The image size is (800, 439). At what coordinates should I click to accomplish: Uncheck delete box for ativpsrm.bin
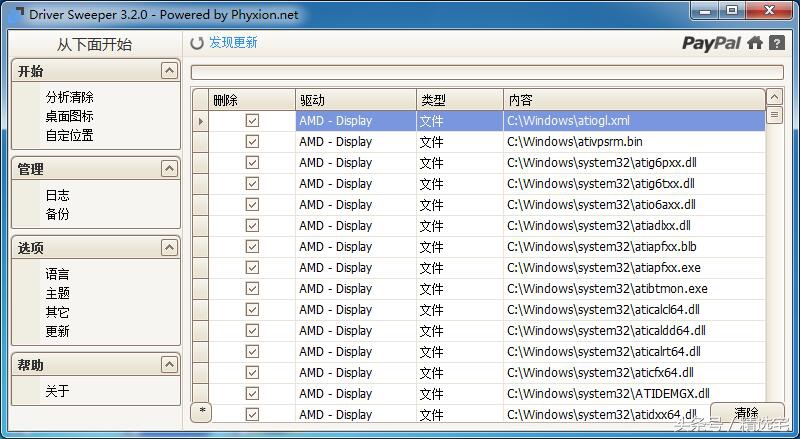coord(252,141)
